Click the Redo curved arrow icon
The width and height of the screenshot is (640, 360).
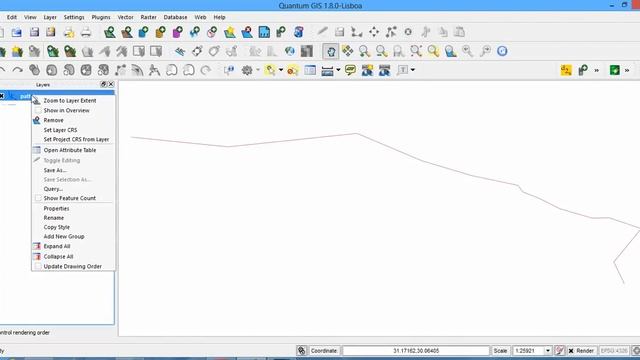click(x=18, y=70)
